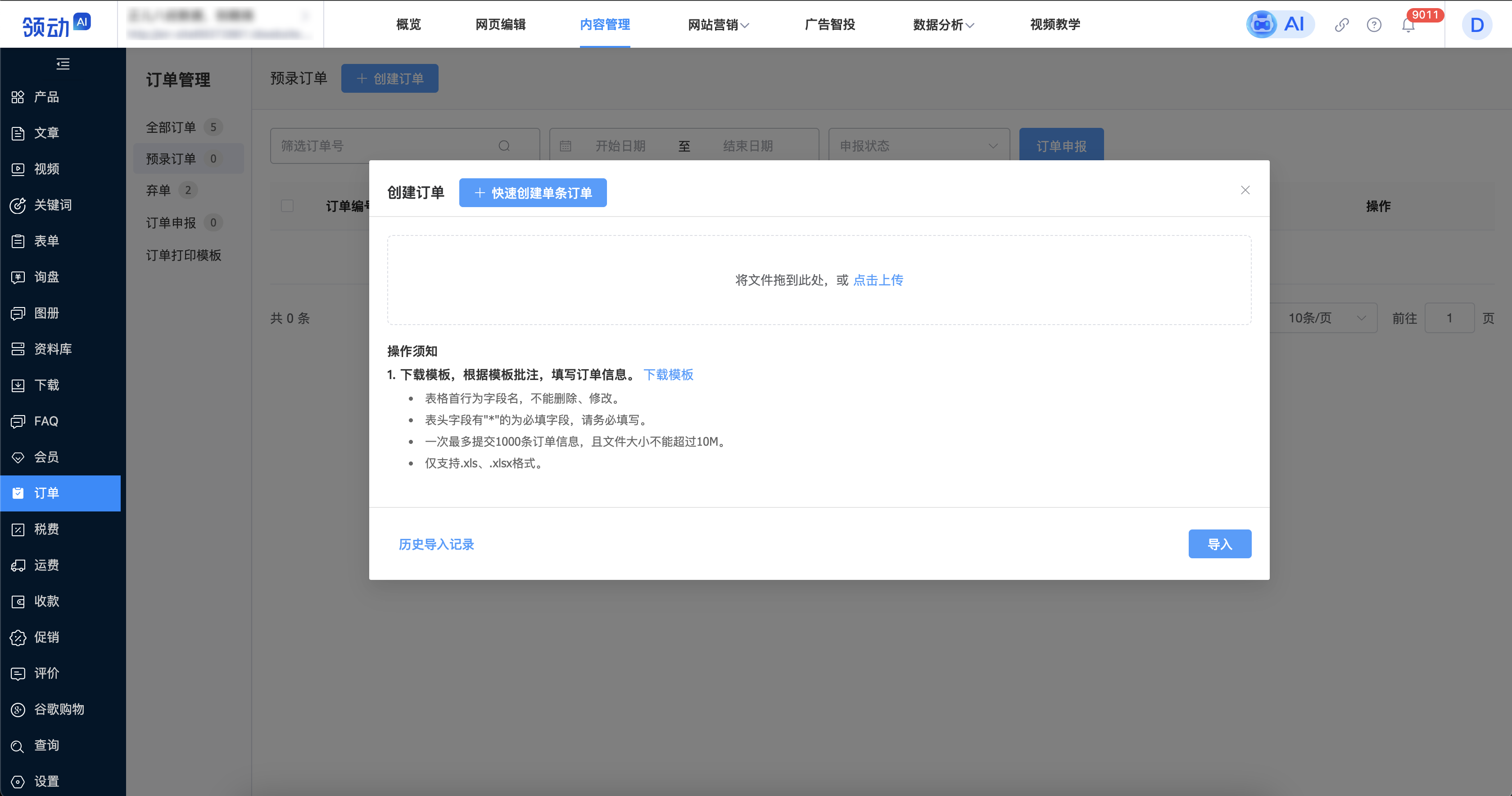
Task: Open the 询盘 section in sidebar
Action: 46,277
